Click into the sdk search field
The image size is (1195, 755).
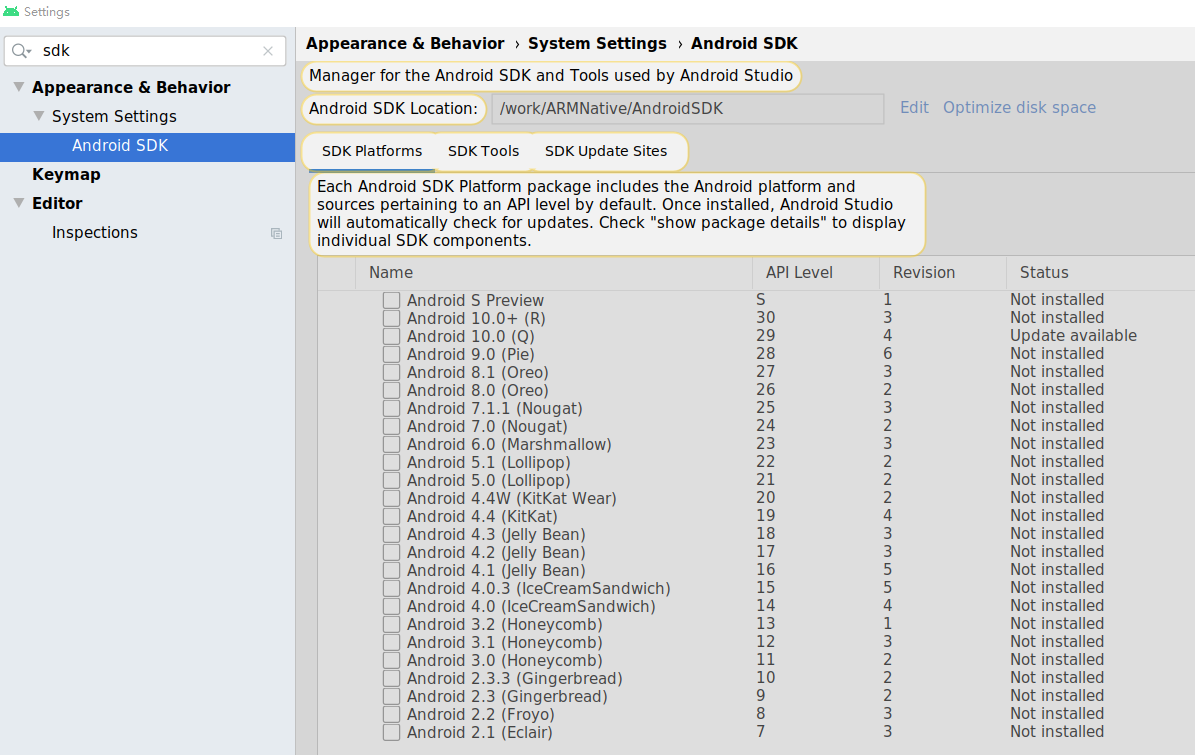145,51
